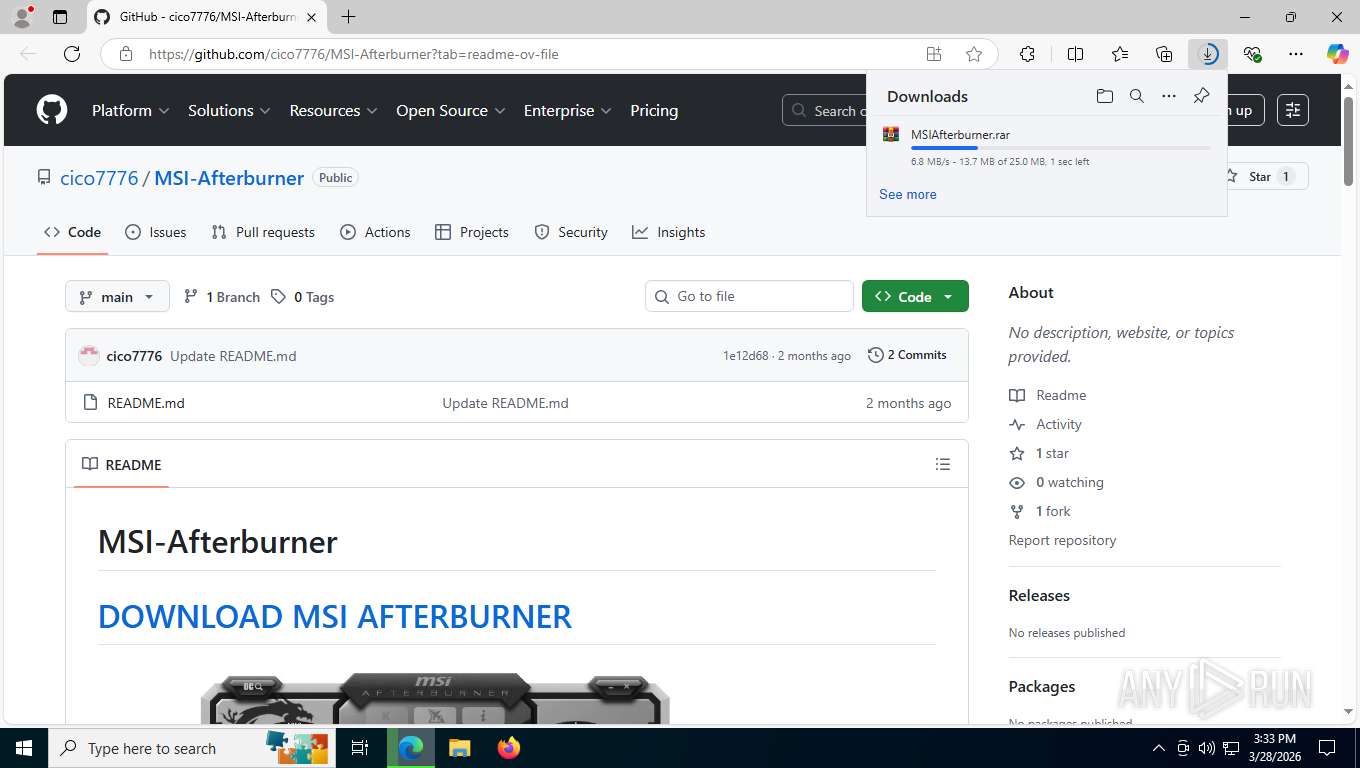1360x768 pixels.
Task: Open the tab actions menu icon
Action: click(60, 17)
